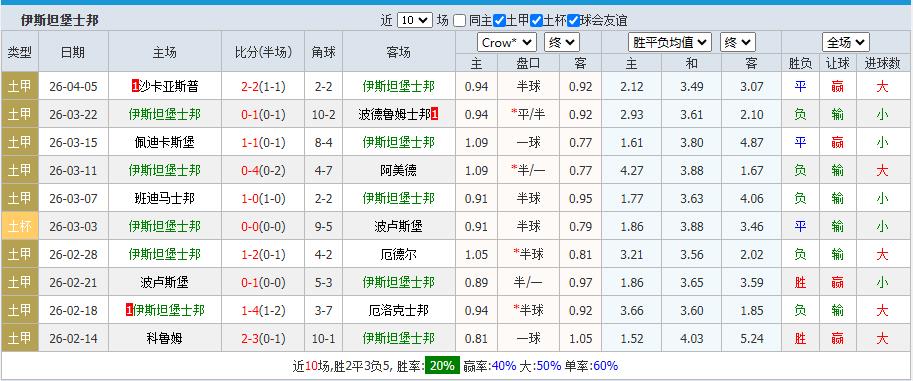The height and width of the screenshot is (381, 913).
Task: Click the *平/半 handicap cell
Action: click(x=529, y=115)
